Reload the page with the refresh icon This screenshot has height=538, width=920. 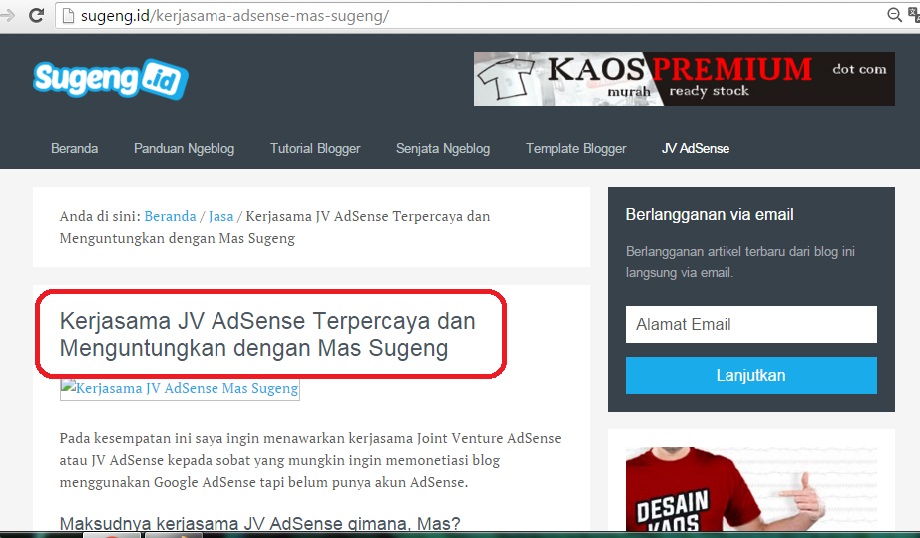pyautogui.click(x=36, y=15)
